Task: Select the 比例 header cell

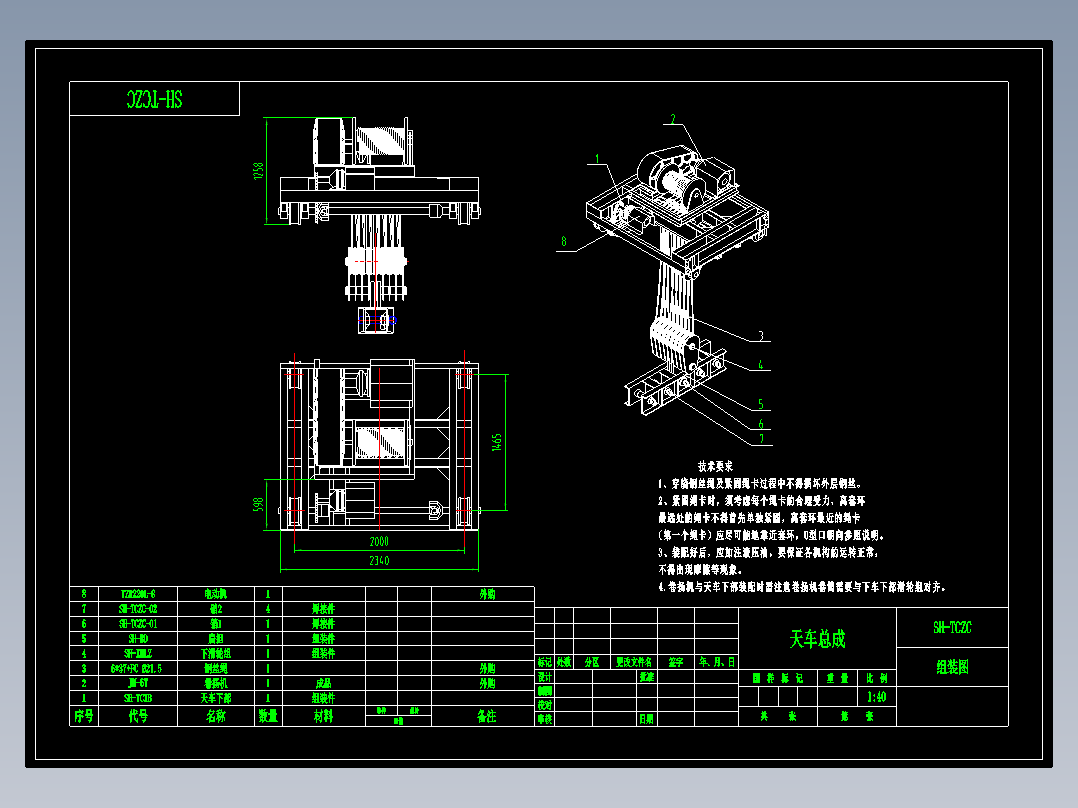Action: (x=877, y=678)
